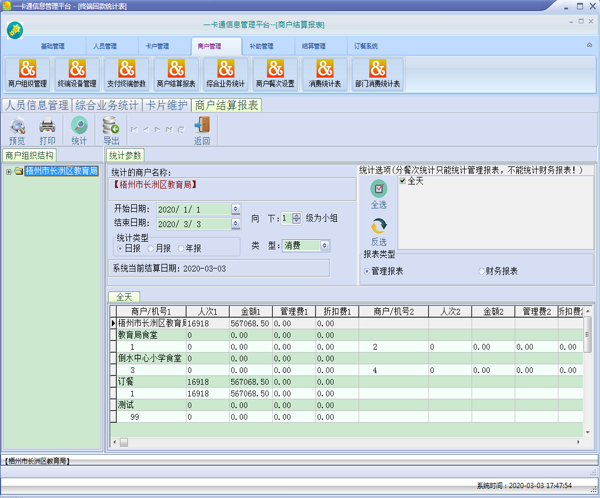Click folder icon of 梧州市长洲区教育局 node

click(x=19, y=171)
